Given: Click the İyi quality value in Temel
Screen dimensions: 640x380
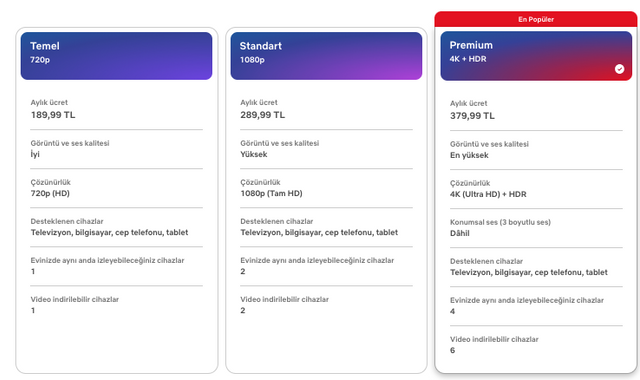Looking at the screenshot, I should tap(35, 154).
